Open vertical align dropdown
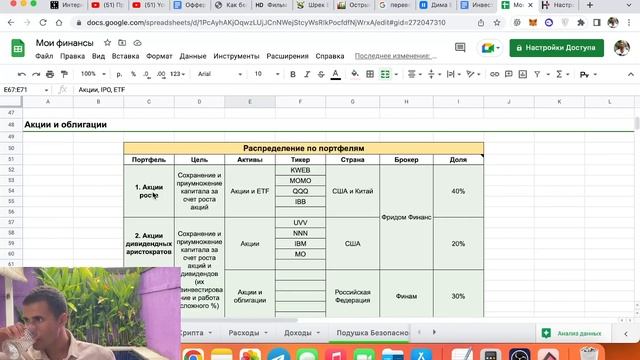Image resolution: width=640 pixels, height=360 pixels. [x=434, y=74]
